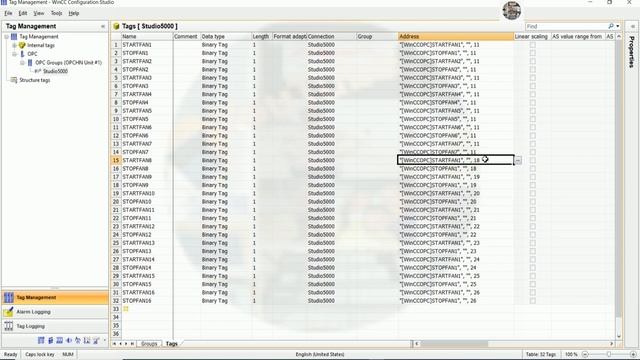The image size is (640, 360).
Task: Open the Find box options dropdown
Action: 618,26
